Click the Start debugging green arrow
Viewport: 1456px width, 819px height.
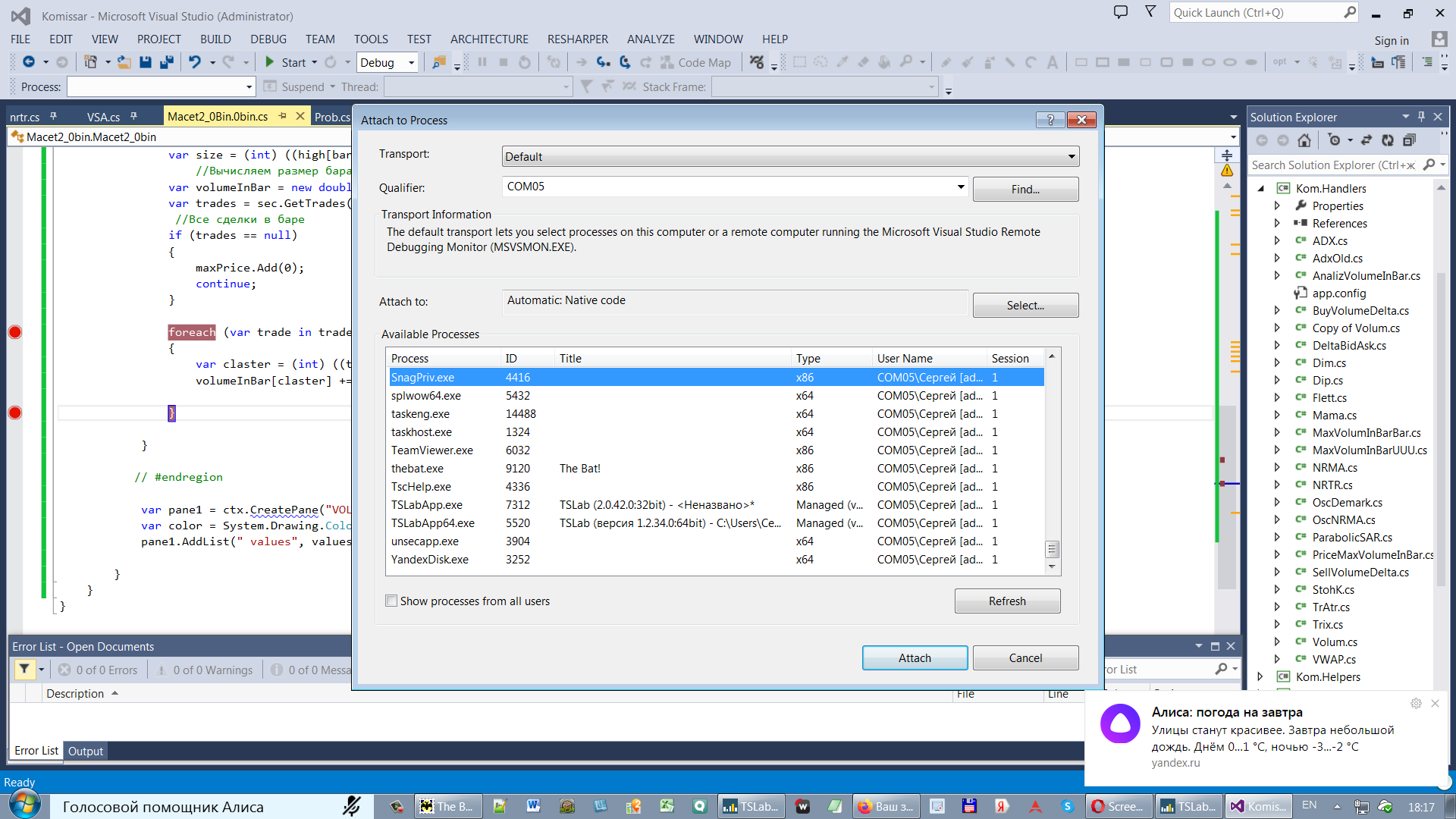(269, 62)
